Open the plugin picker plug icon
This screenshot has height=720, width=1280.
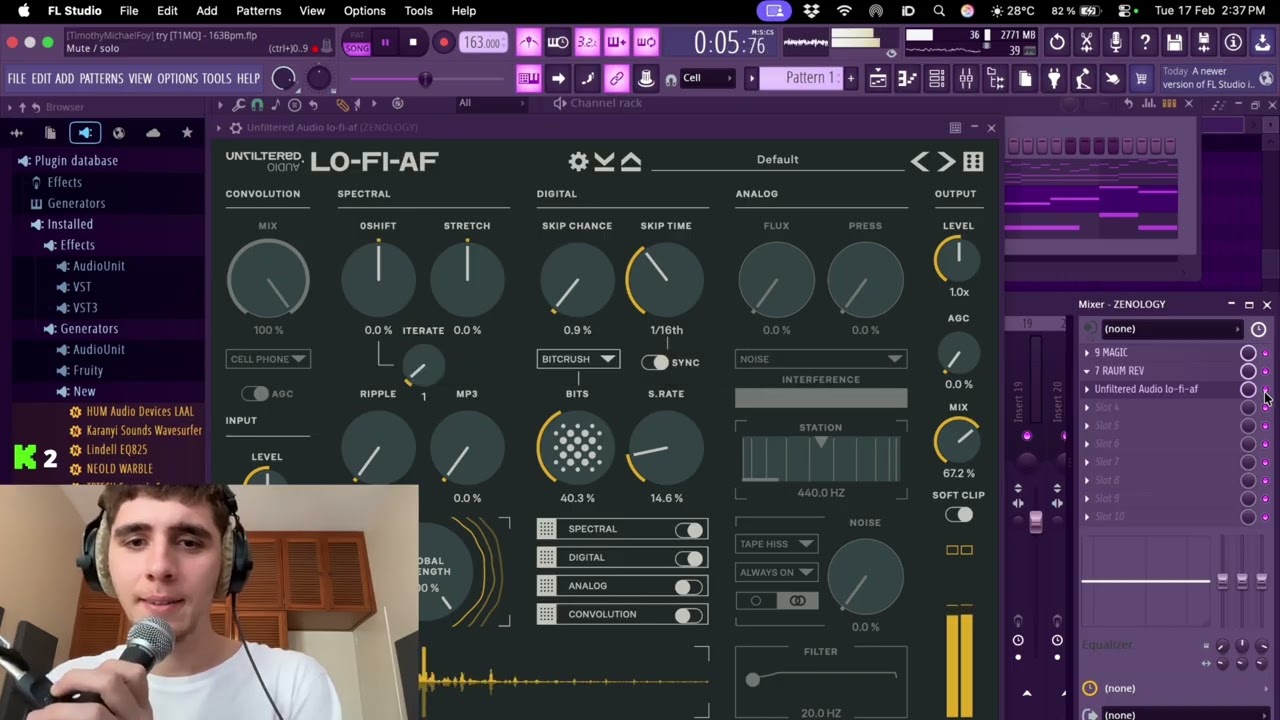click(x=1054, y=79)
